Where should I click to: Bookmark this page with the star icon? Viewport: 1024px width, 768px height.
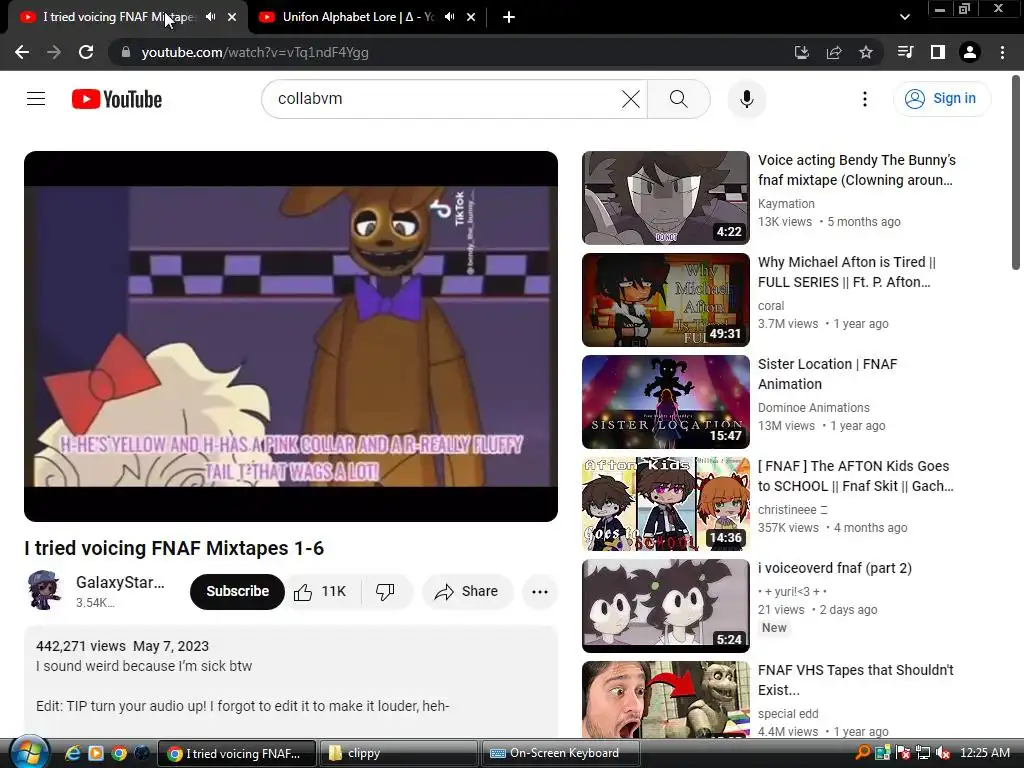point(866,52)
